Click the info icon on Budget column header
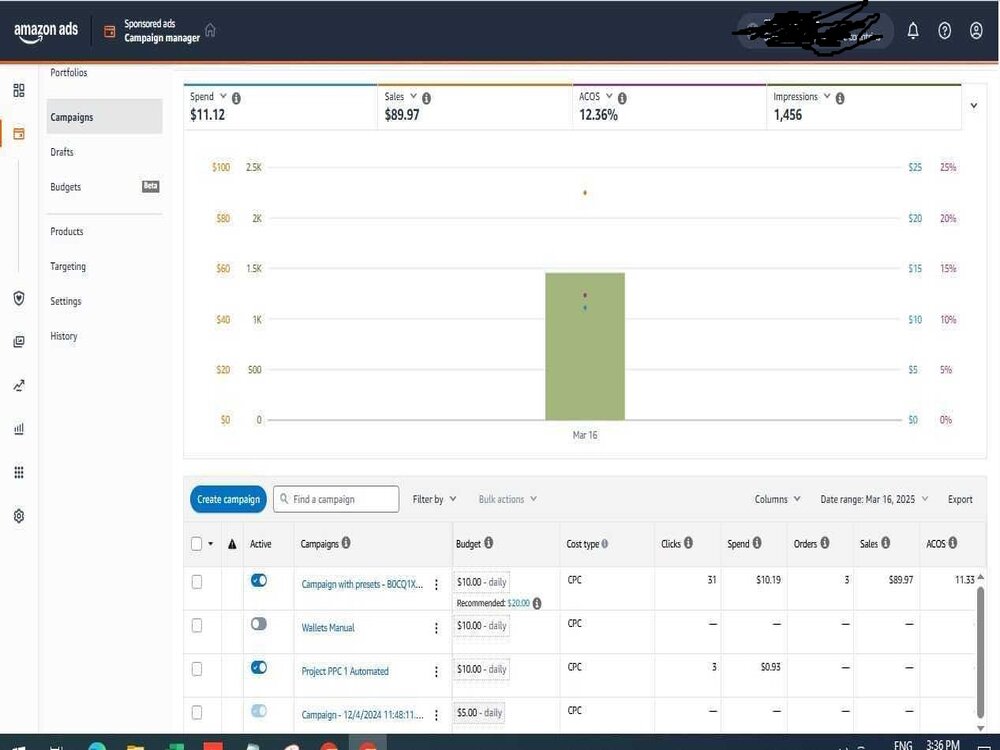This screenshot has height=750, width=1000. tap(489, 543)
